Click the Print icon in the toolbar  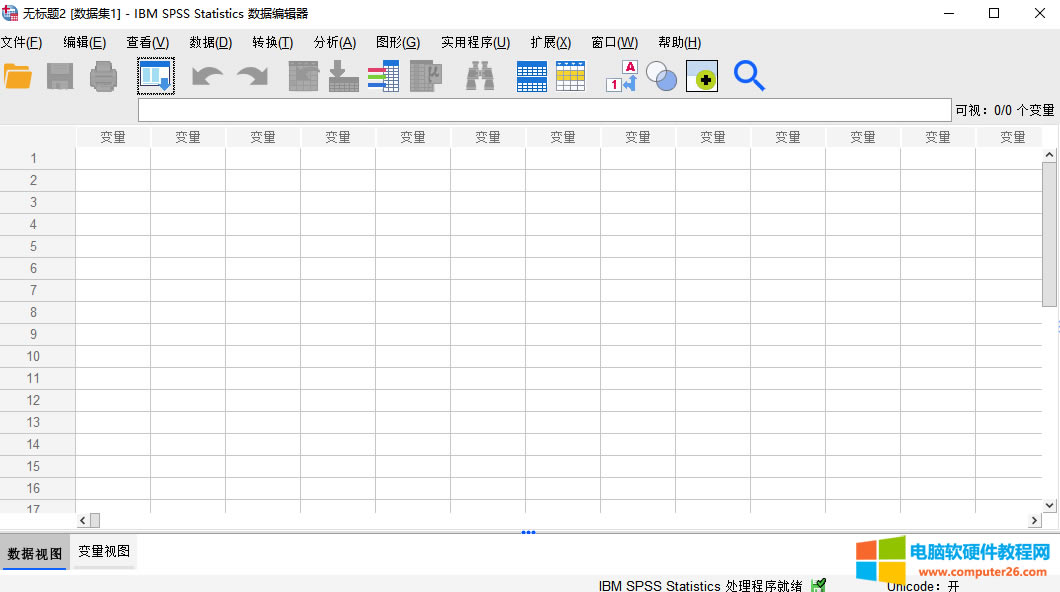pos(104,77)
